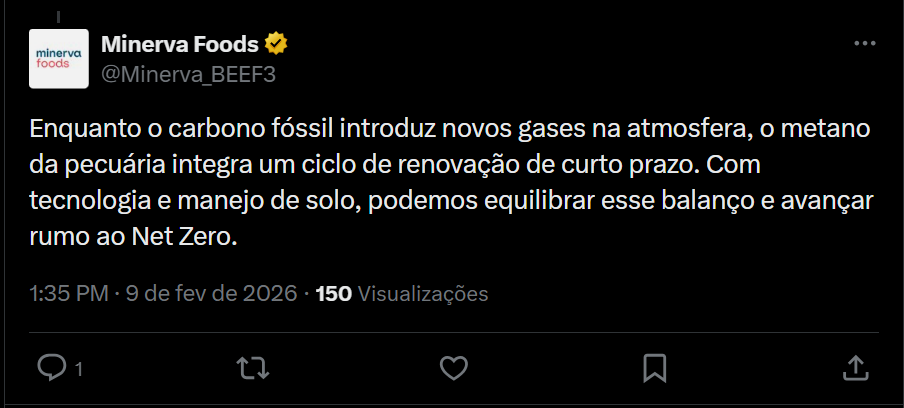Open the Visualizações analytics label
The image size is (904, 408).
click(422, 294)
